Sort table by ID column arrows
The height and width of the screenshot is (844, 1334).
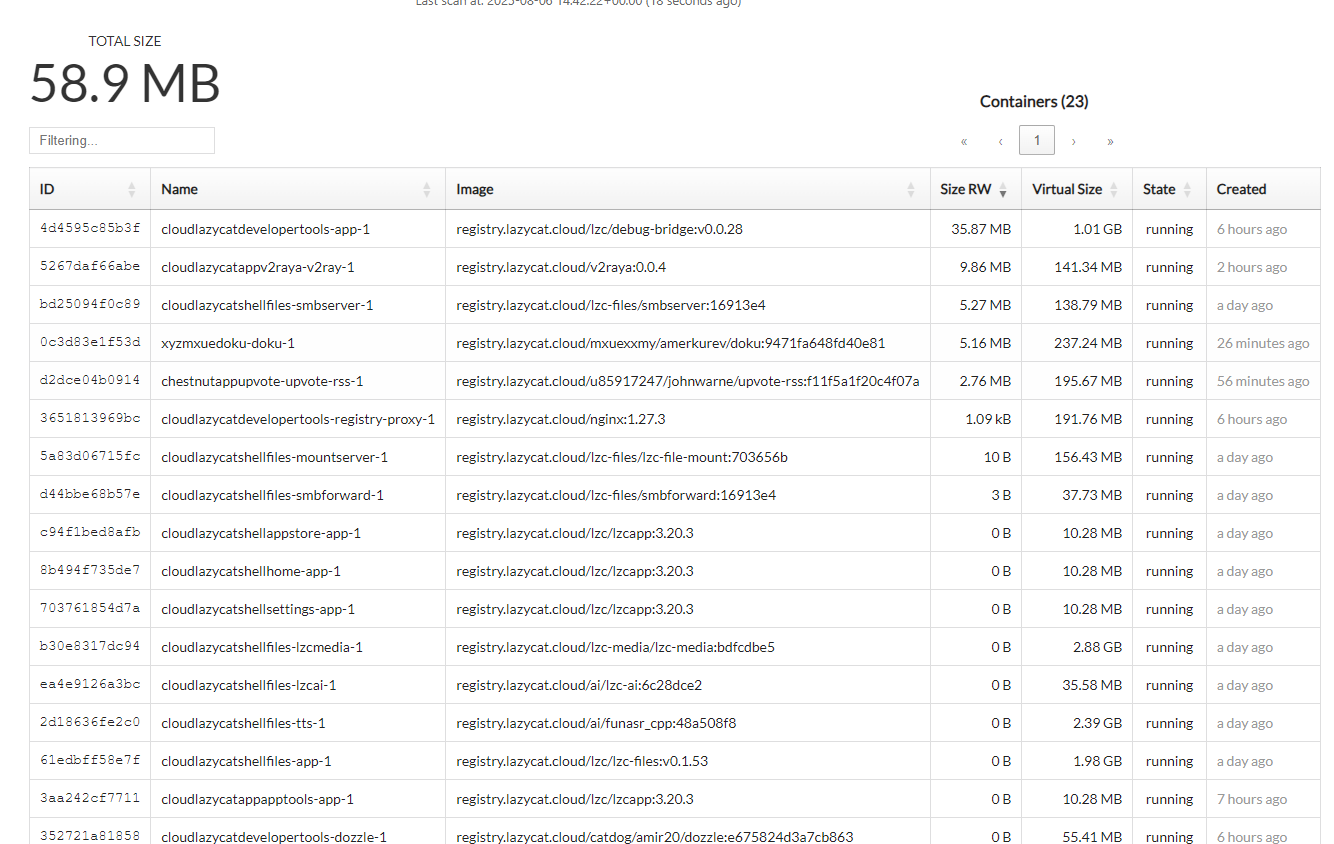pos(132,190)
